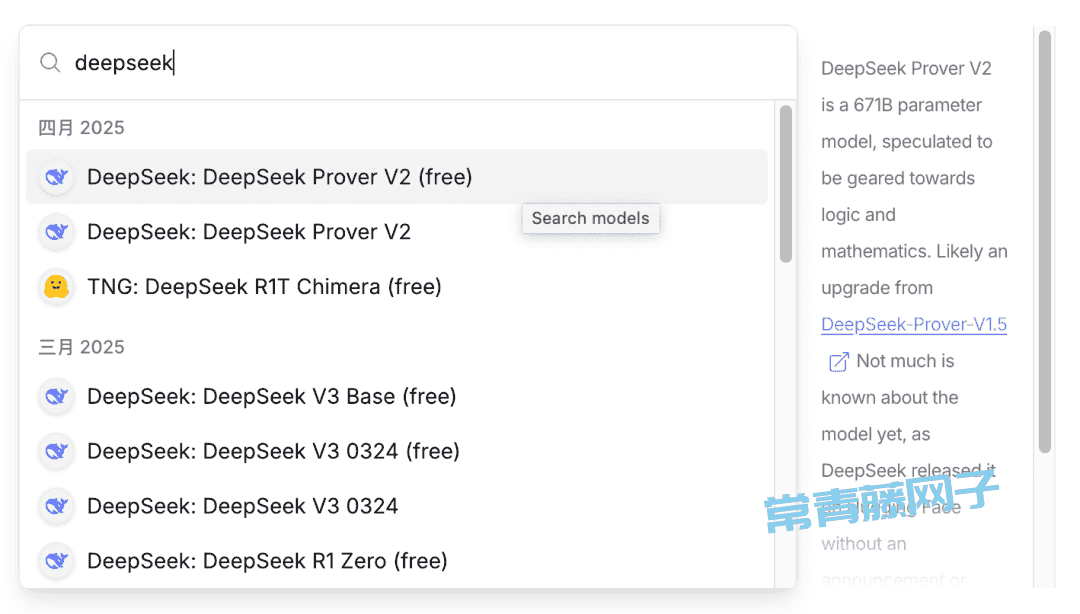Viewport: 1080px width, 614px height.
Task: Click the model list scrollbar thumb
Action: pyautogui.click(x=786, y=184)
